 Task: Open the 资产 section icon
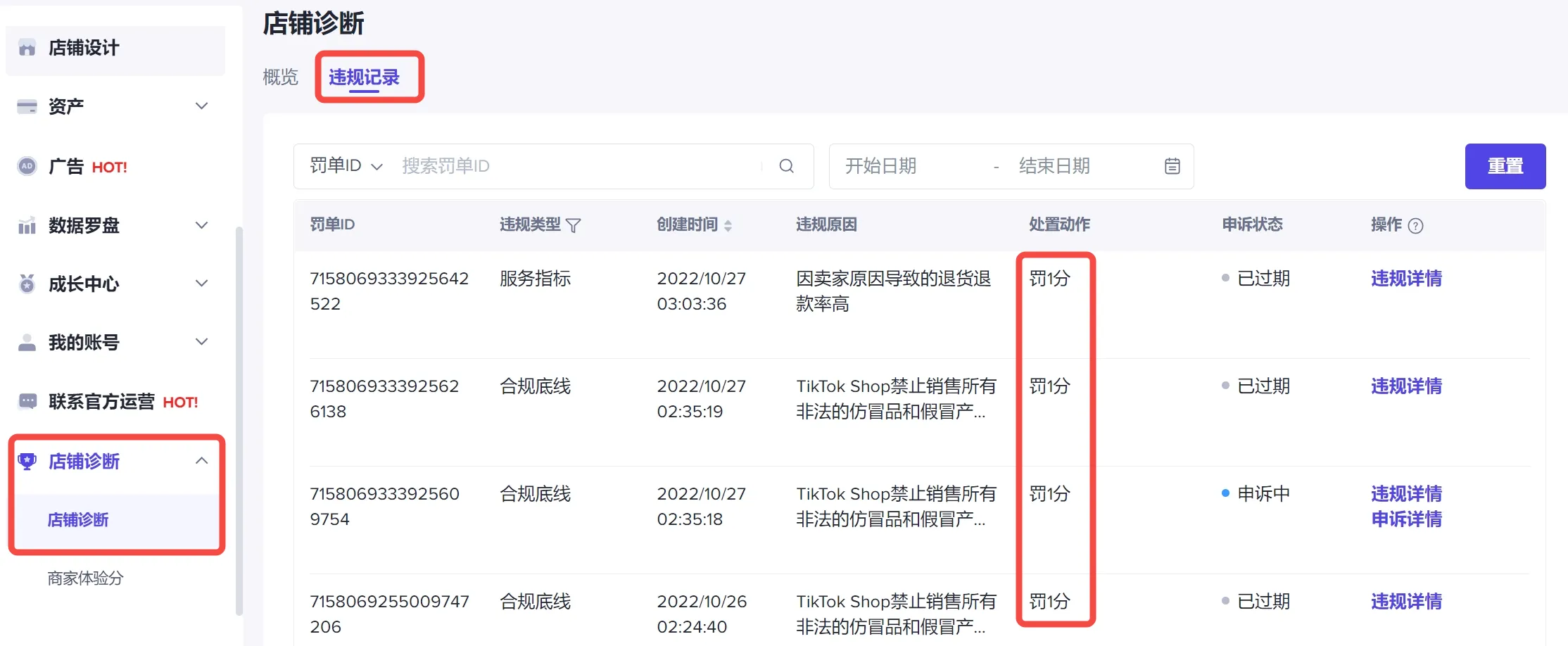(27, 106)
